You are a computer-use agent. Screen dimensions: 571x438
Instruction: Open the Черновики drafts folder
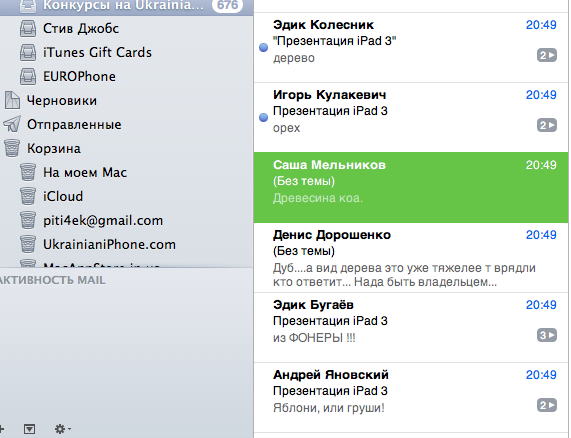[x=126, y=100]
